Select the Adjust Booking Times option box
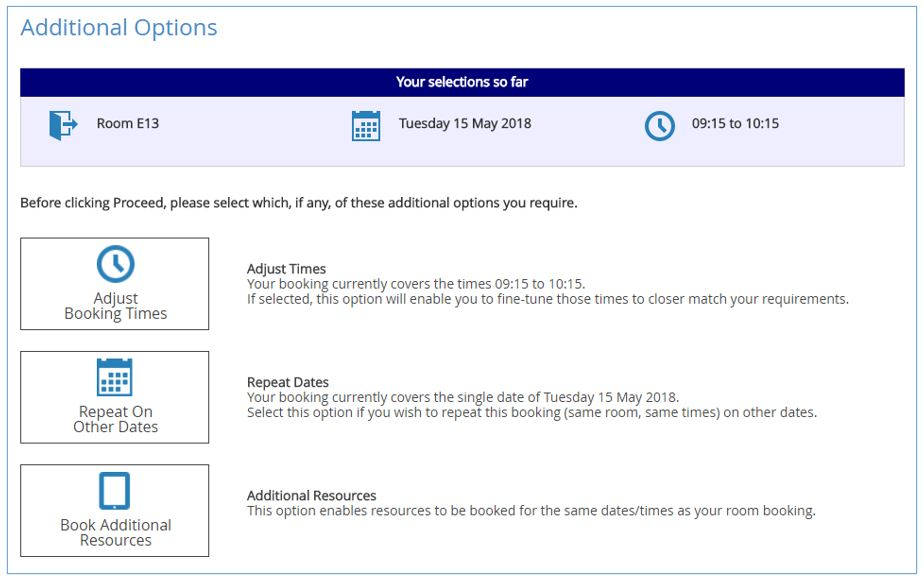Screen dimensions: 923x582 115,284
